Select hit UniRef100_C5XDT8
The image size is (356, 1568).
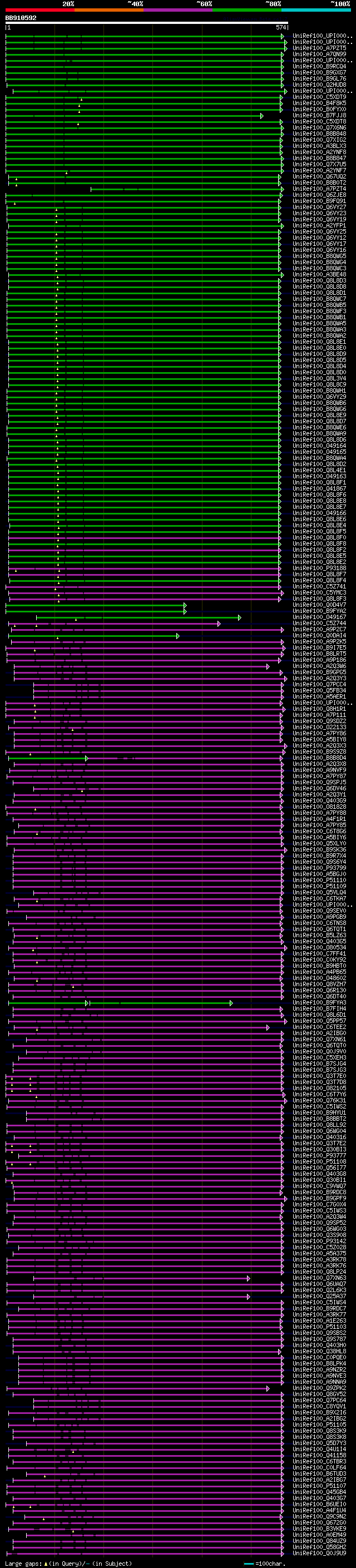(x=319, y=121)
